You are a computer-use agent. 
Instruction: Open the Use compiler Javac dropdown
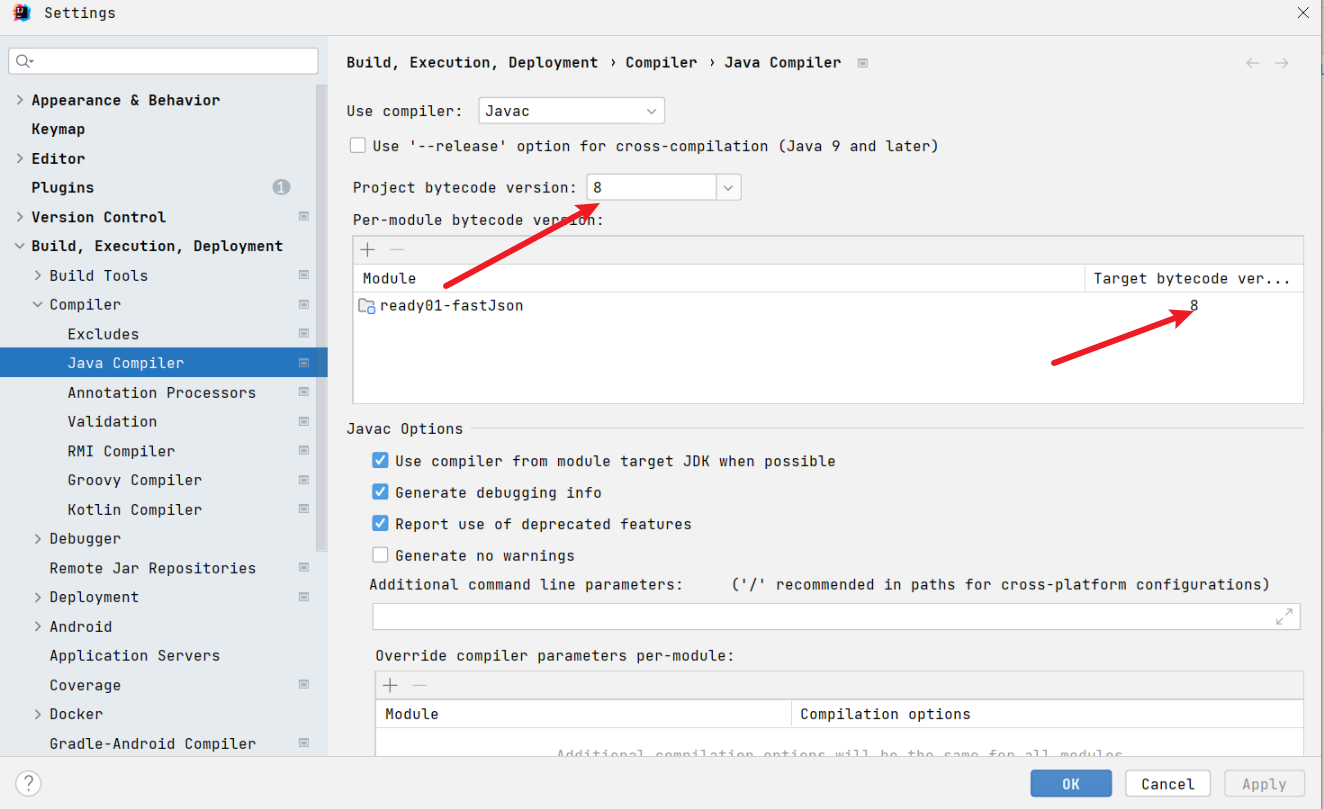coord(571,111)
